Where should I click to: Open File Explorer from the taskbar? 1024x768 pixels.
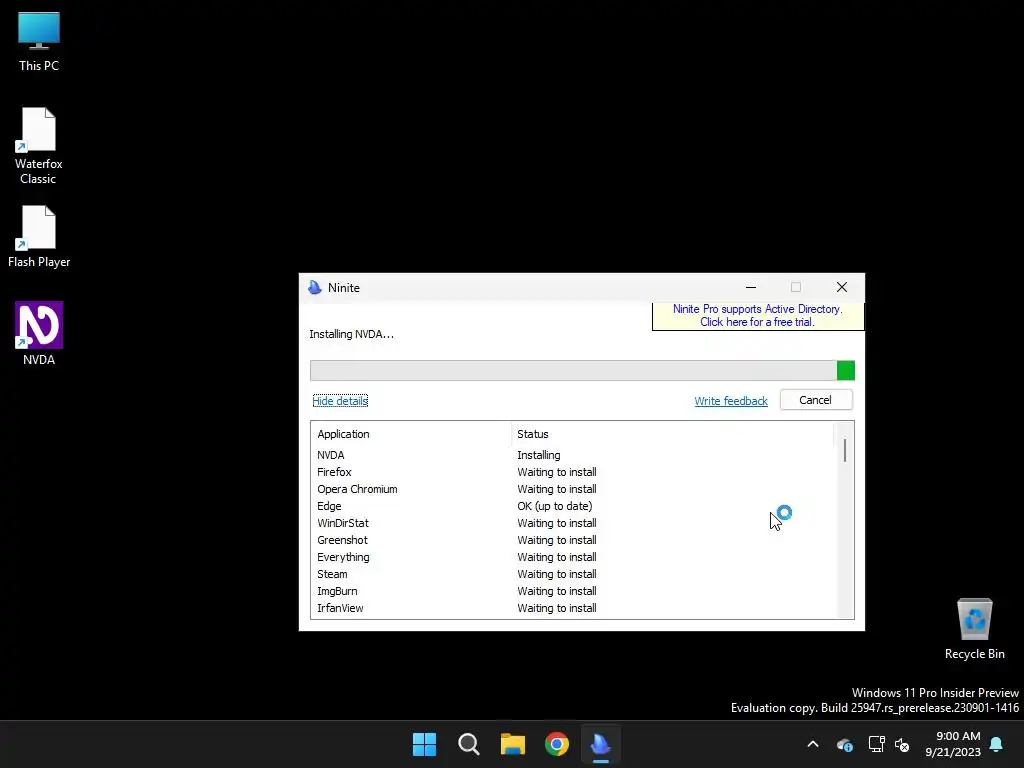pos(513,744)
